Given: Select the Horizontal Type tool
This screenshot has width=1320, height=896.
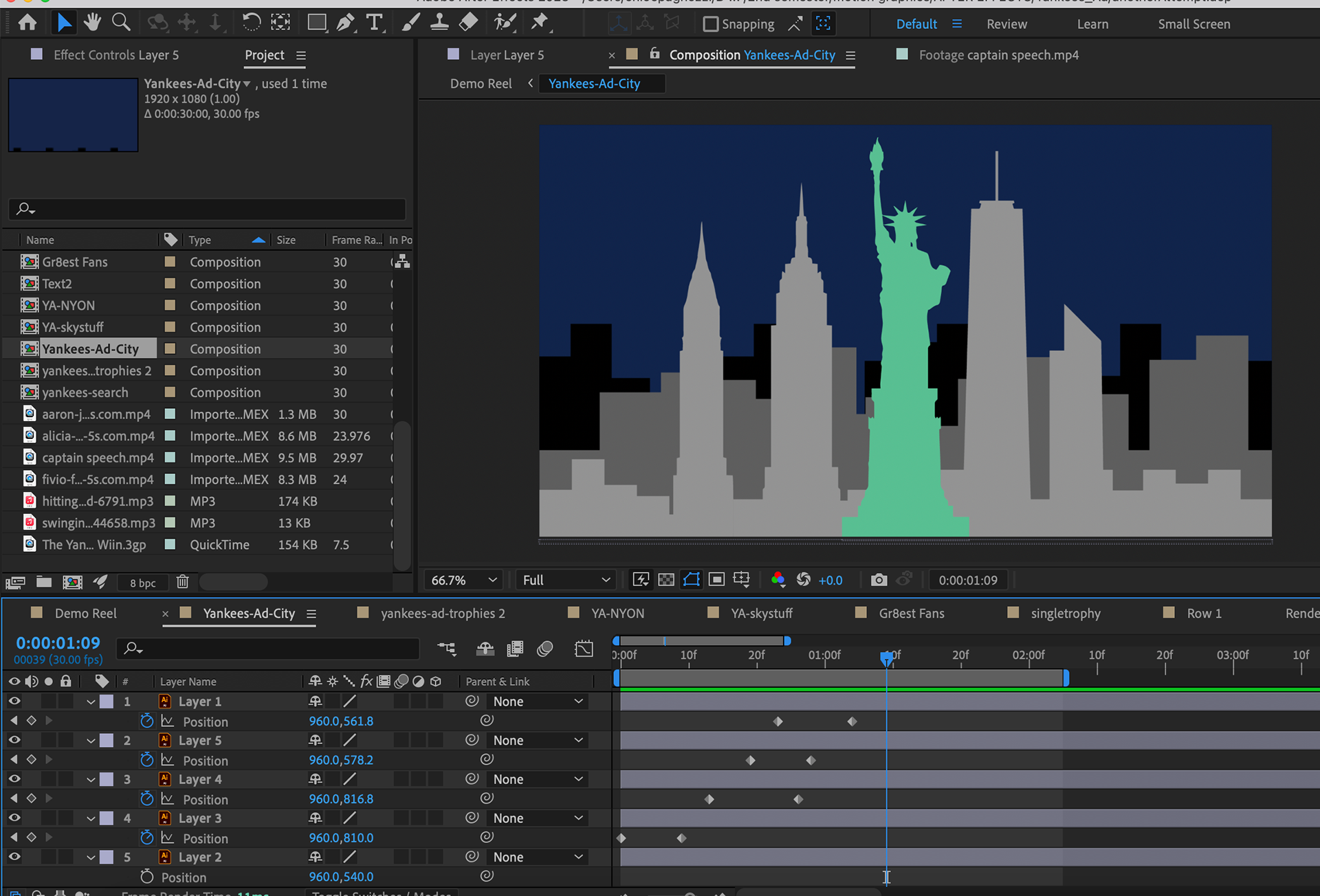Looking at the screenshot, I should [374, 23].
